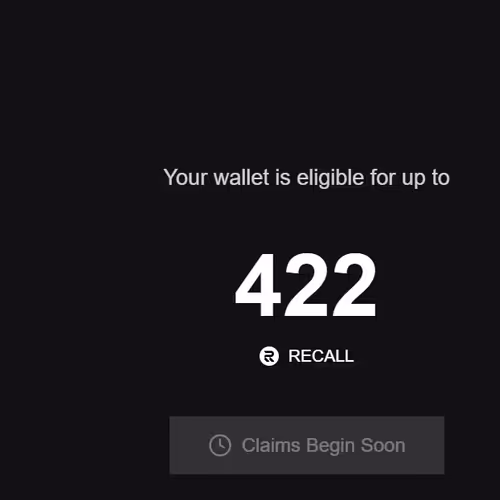Screen dimensions: 500x500
Task: Select the "Claims Begin Soon" text label
Action: coord(323,445)
